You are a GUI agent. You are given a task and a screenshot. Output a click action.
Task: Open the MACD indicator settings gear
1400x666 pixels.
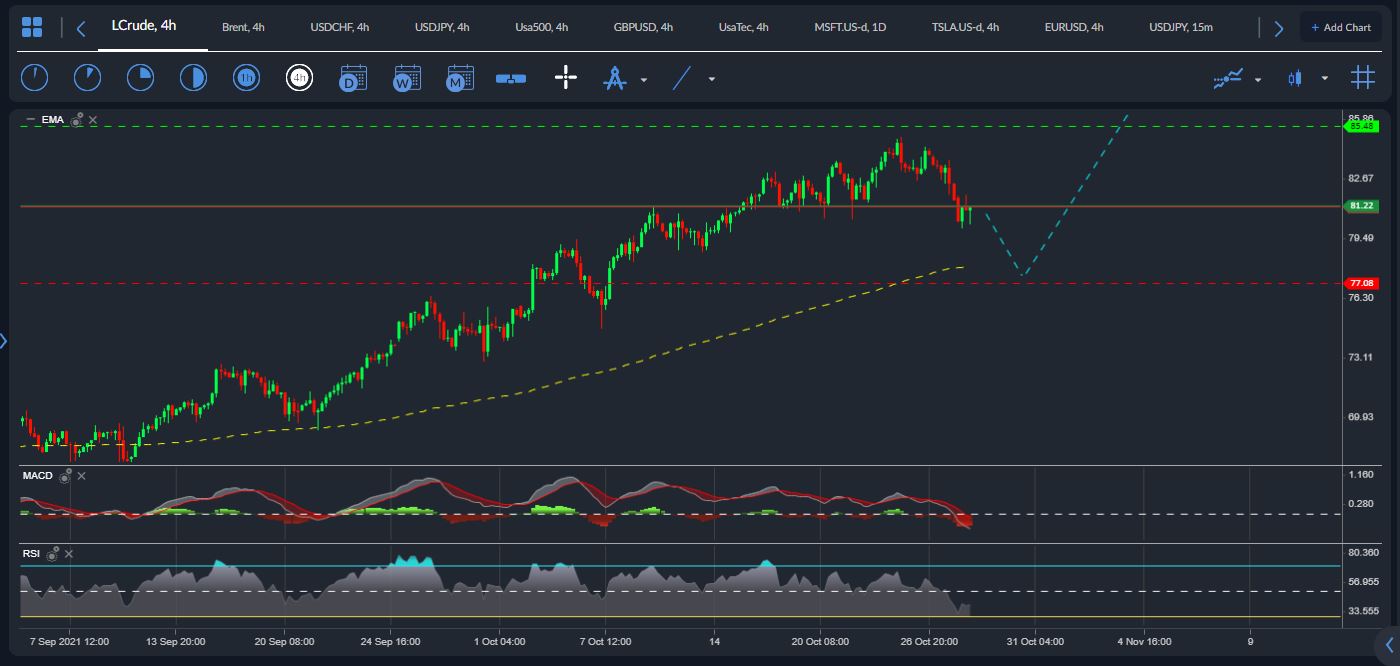(66, 476)
